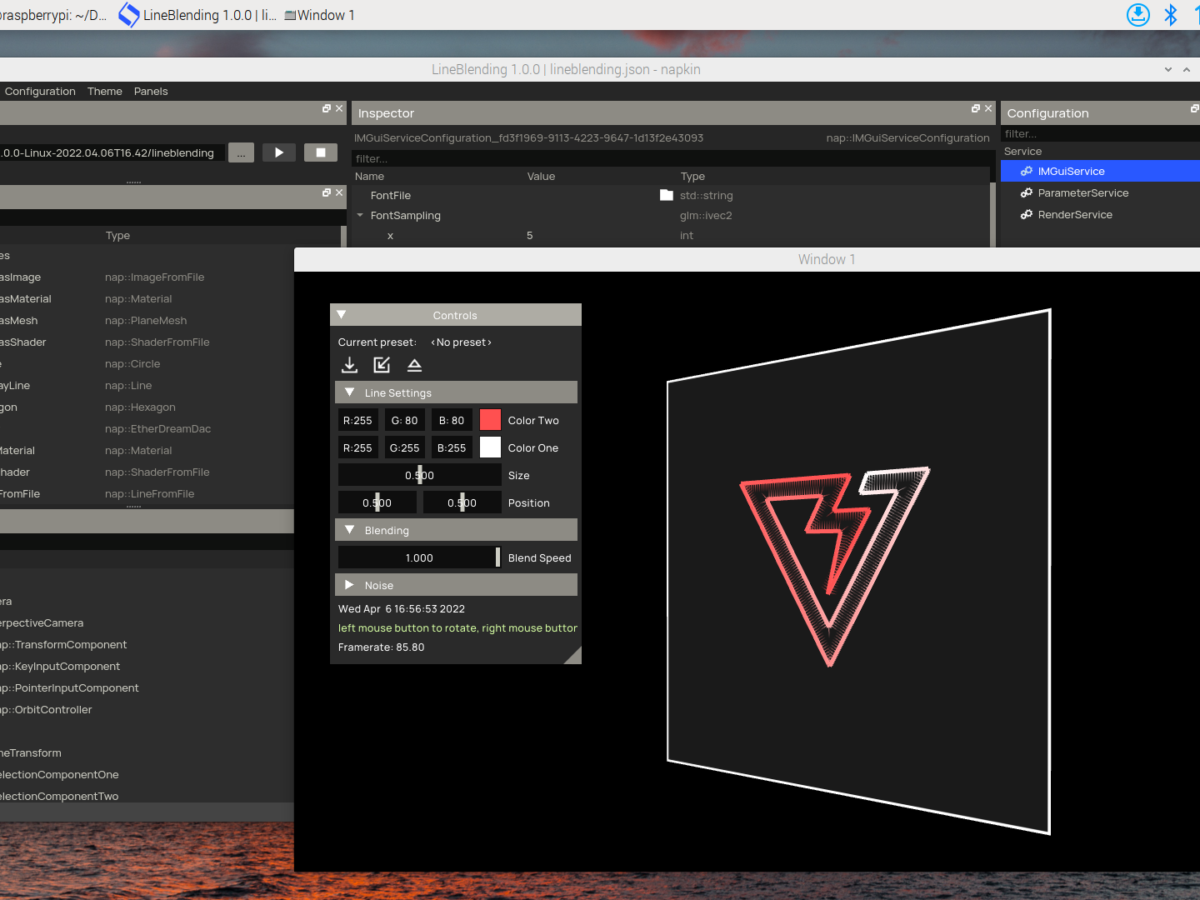This screenshot has height=900, width=1200.
Task: Float the Inspector panel with the undock icon
Action: [x=976, y=108]
